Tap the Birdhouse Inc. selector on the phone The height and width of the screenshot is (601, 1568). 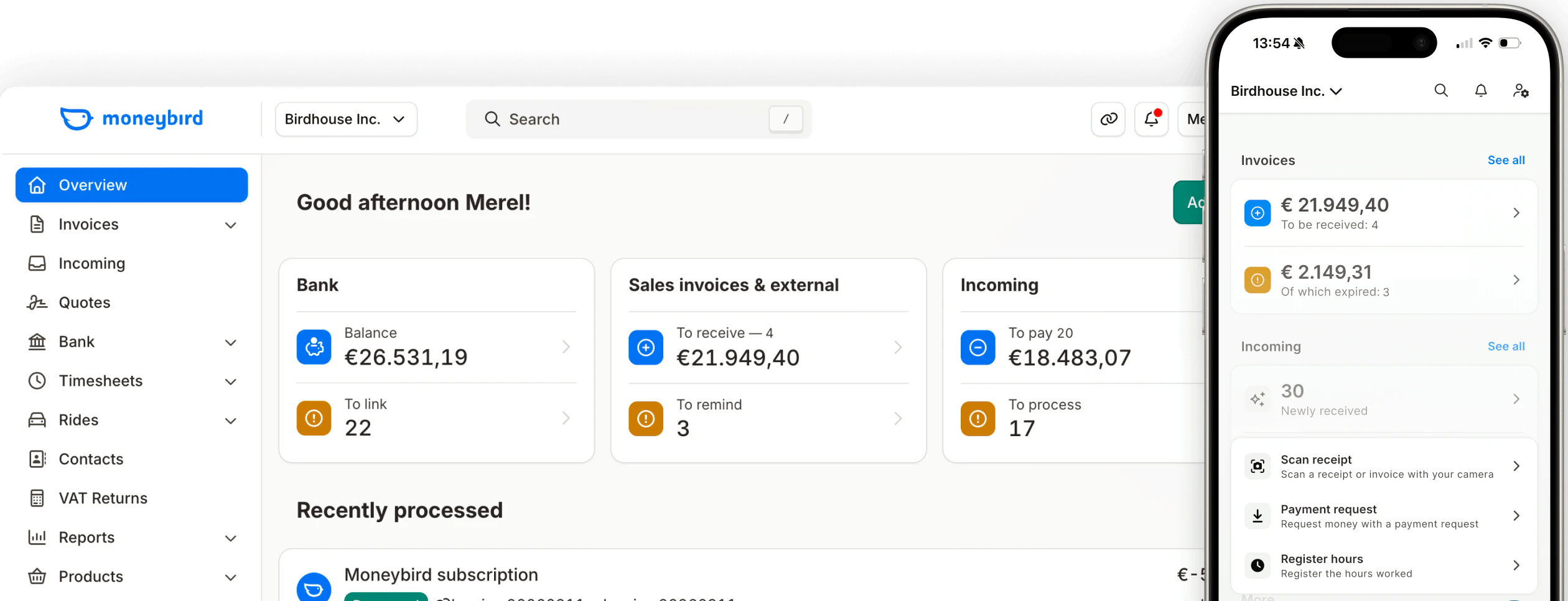[x=1286, y=91]
